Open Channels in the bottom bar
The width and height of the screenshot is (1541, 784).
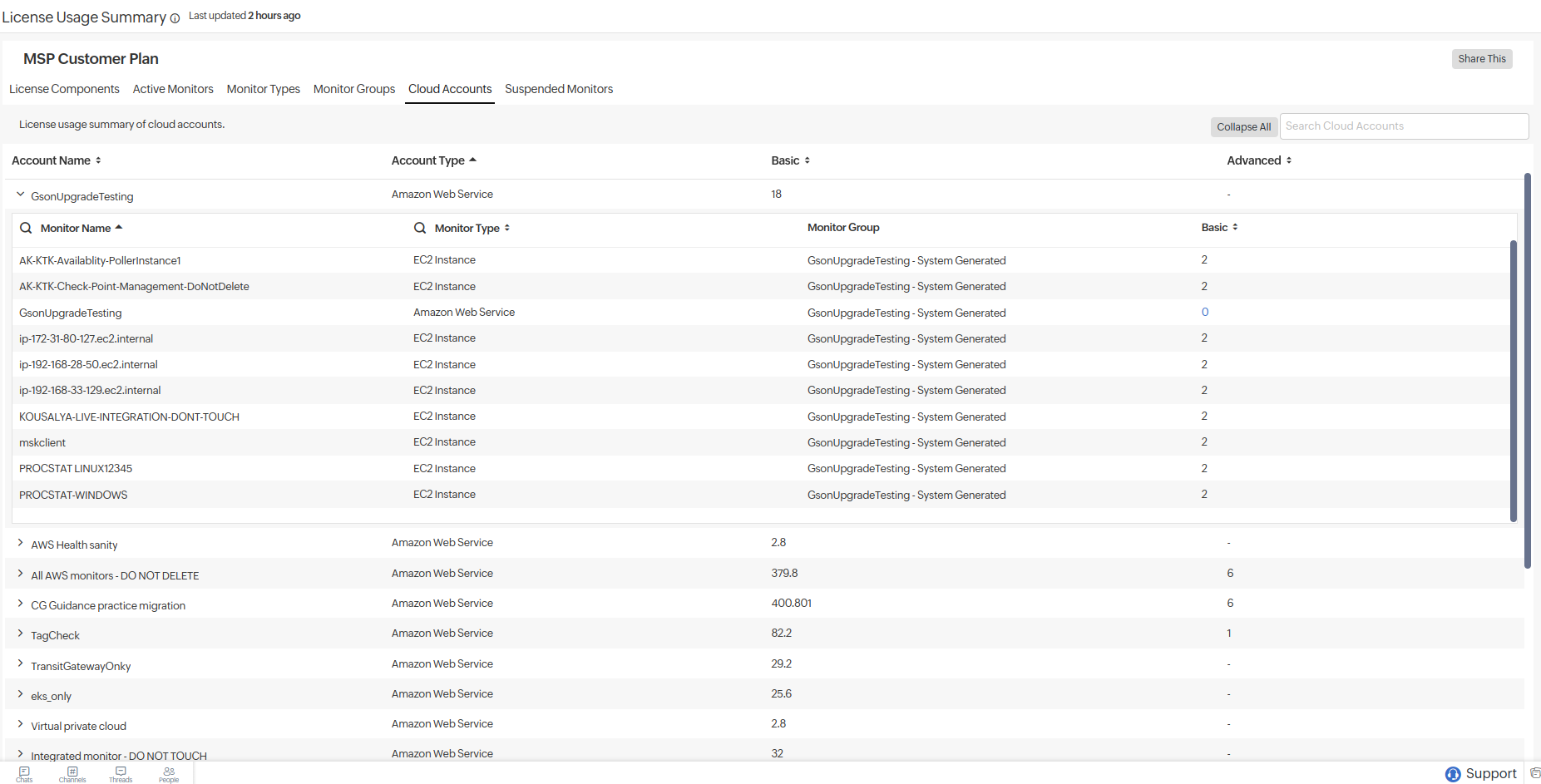click(72, 774)
